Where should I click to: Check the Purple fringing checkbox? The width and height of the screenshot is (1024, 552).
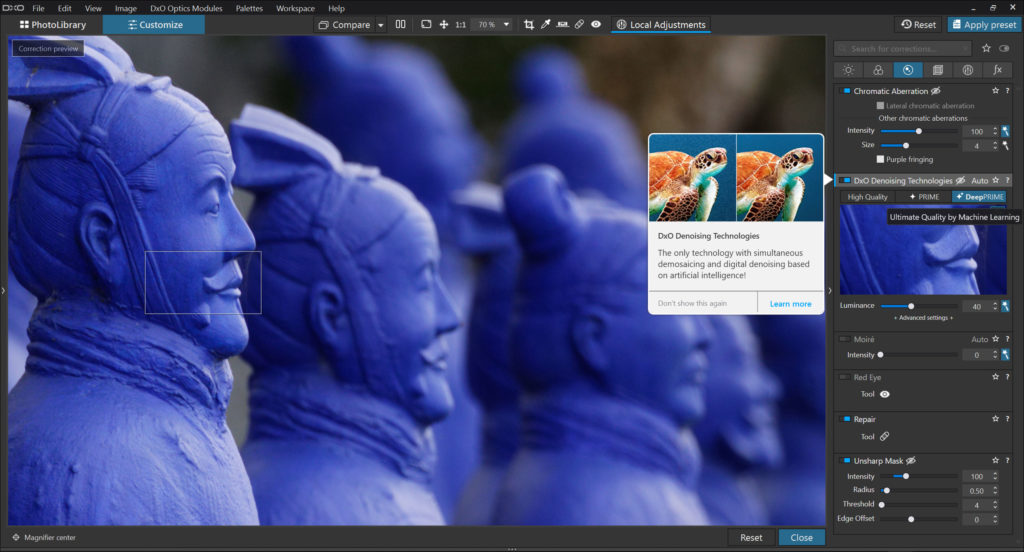(880, 159)
